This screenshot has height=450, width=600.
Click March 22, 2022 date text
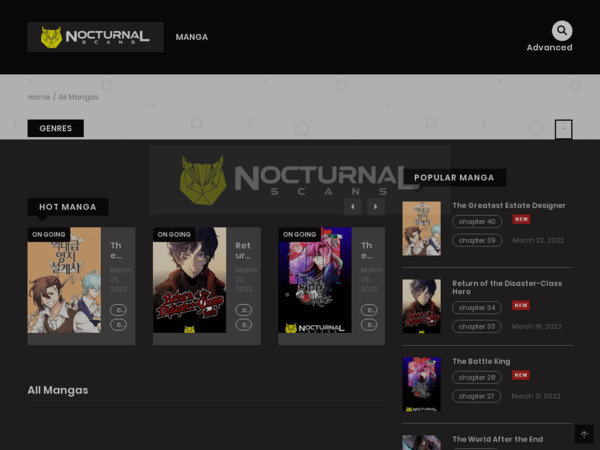(538, 240)
